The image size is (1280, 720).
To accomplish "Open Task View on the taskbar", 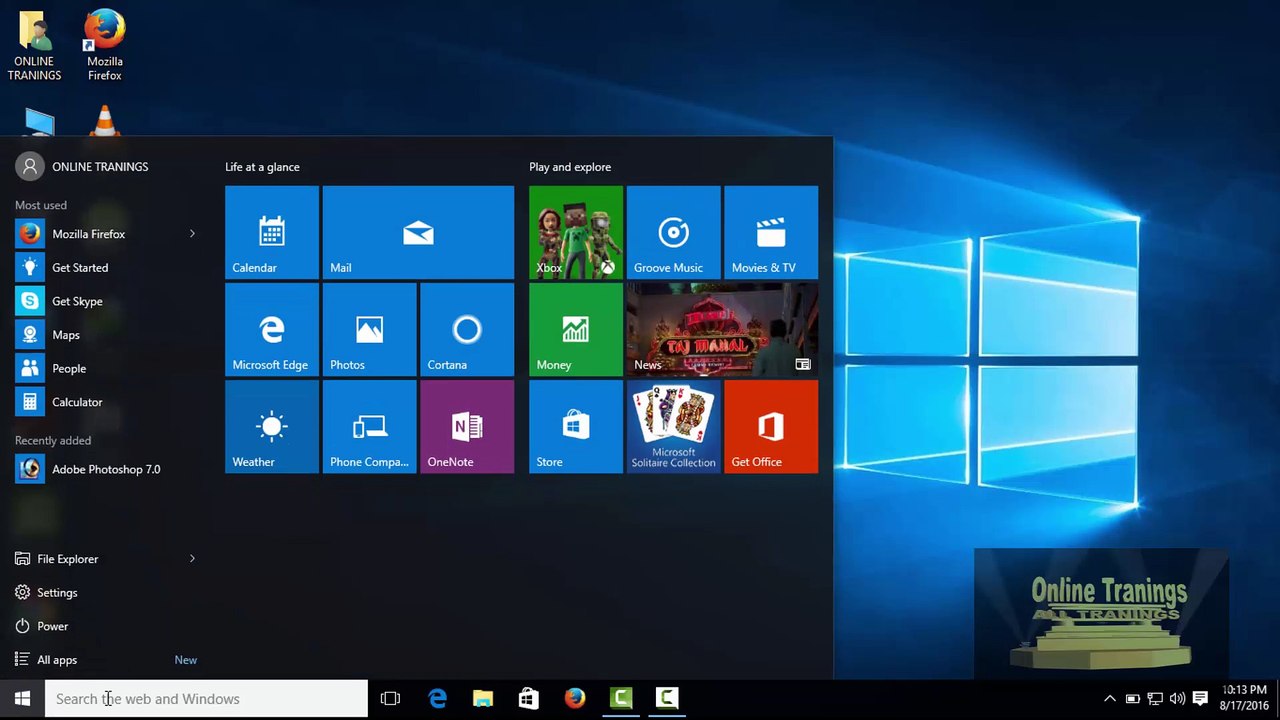I will coord(391,699).
